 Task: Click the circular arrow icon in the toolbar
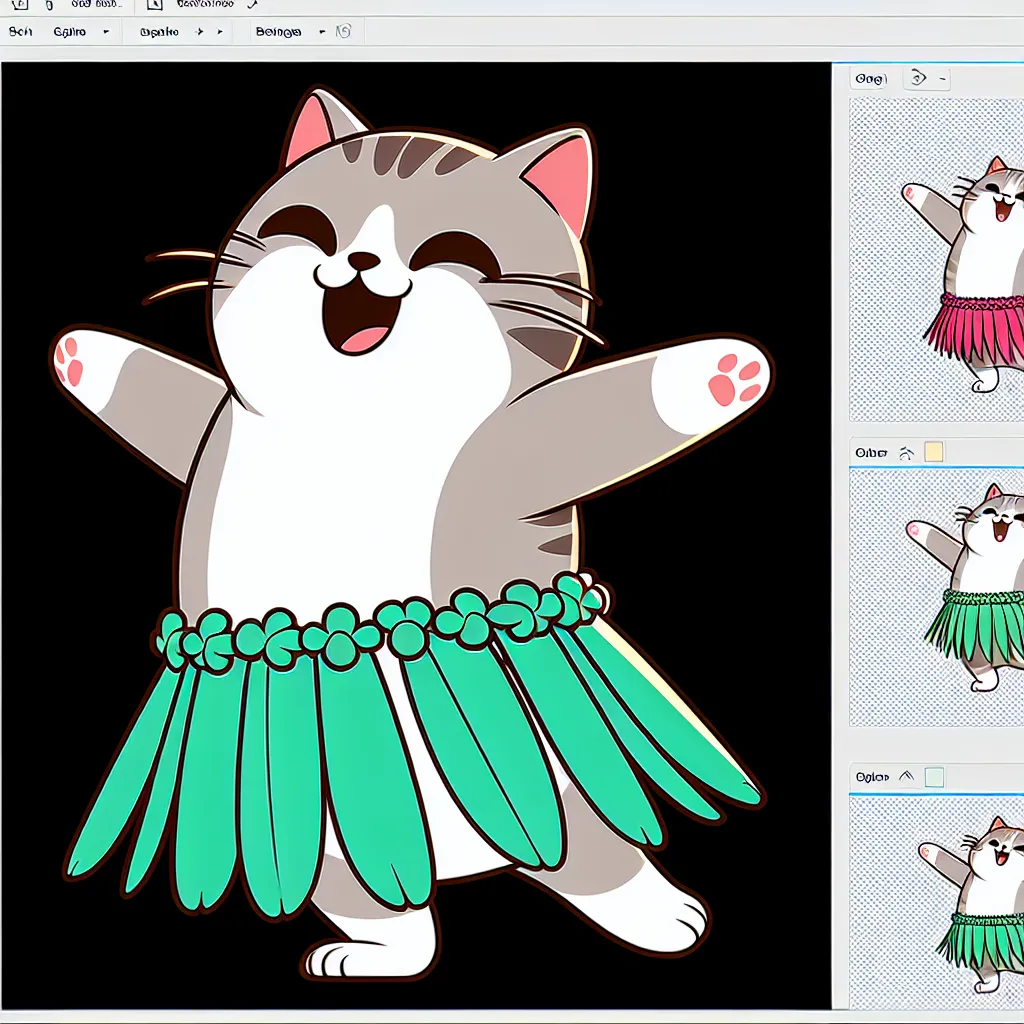click(343, 32)
